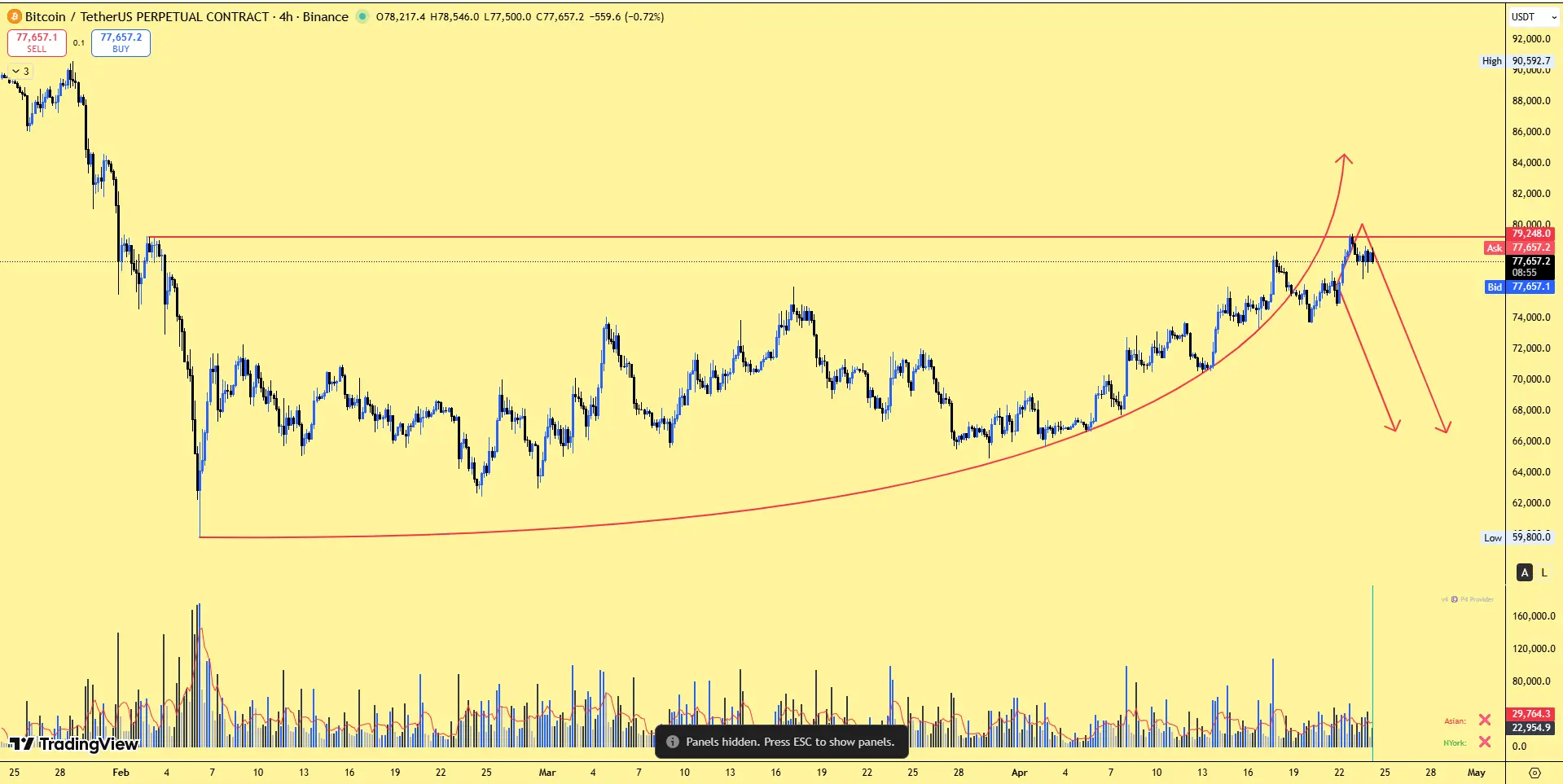Select the red 79,248.0 price line label
1563x784 pixels.
click(1531, 234)
